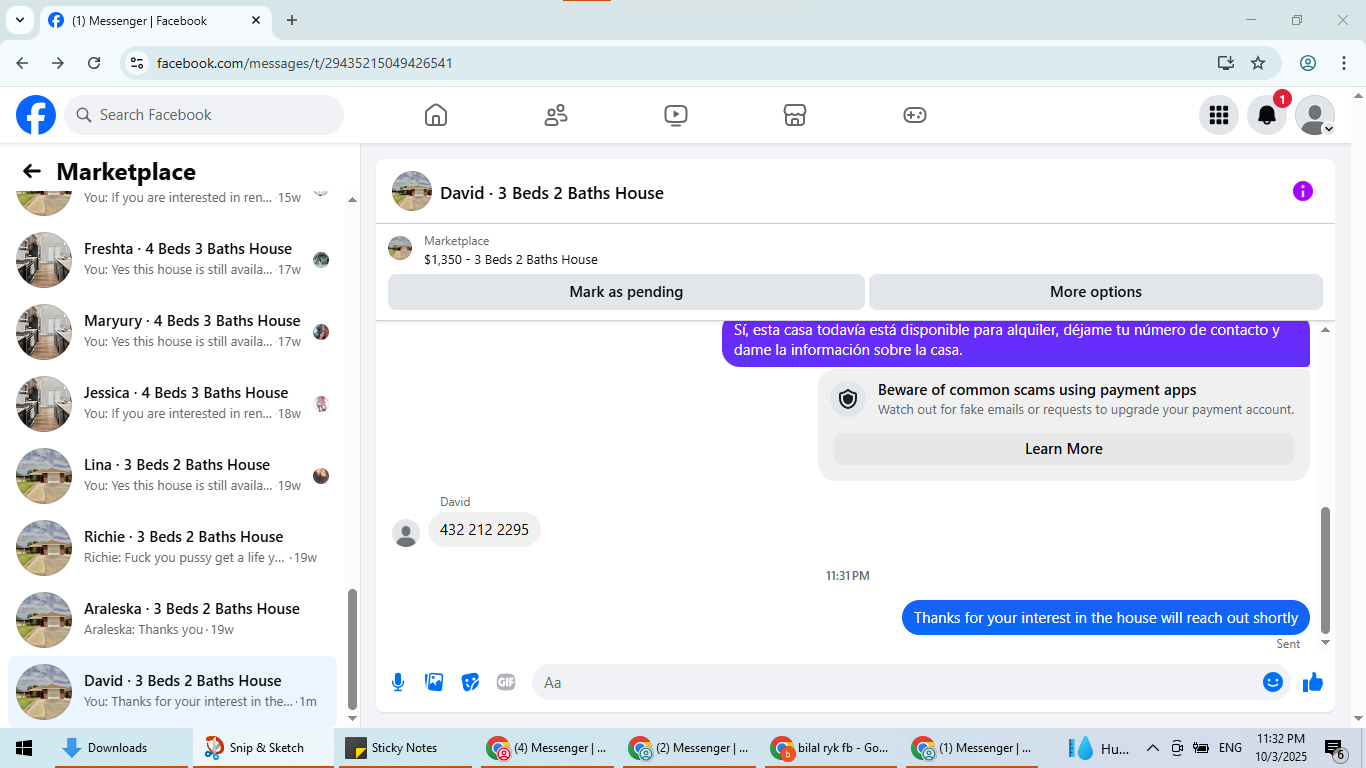Click Learn More about scams
The height and width of the screenshot is (768, 1366).
click(x=1064, y=449)
